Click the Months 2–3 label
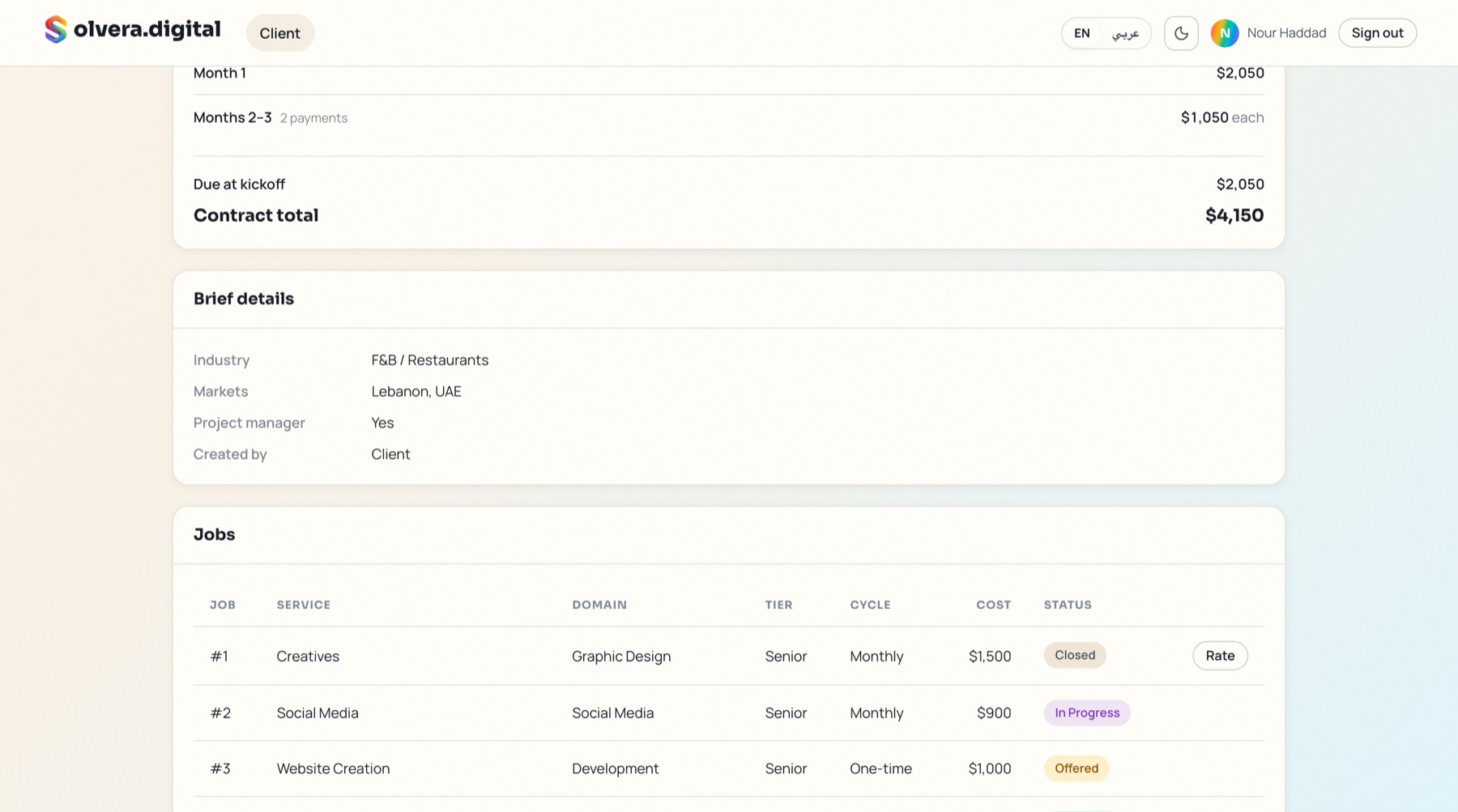1458x812 pixels. tap(232, 117)
